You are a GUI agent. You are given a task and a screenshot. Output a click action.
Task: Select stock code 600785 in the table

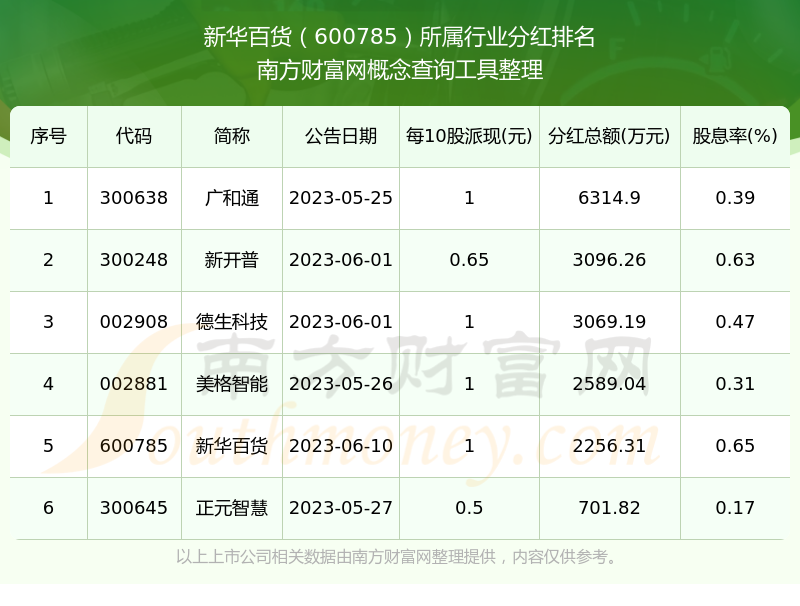tap(134, 446)
